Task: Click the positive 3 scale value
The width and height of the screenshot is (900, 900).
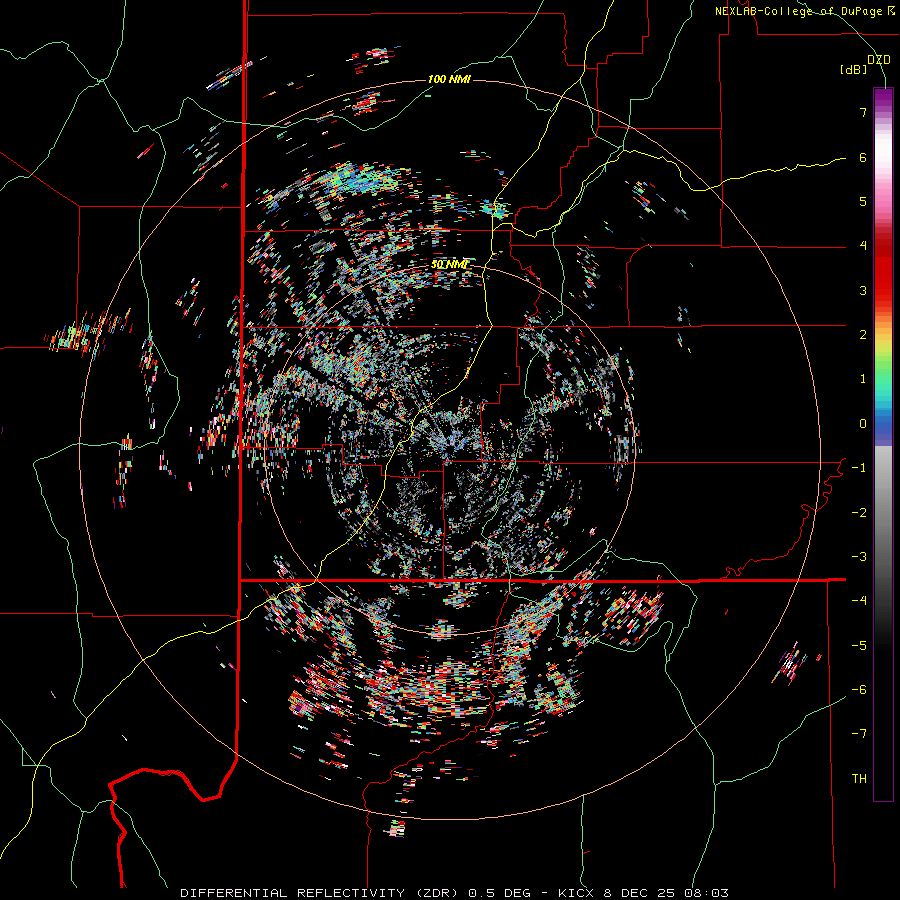Action: tap(863, 290)
